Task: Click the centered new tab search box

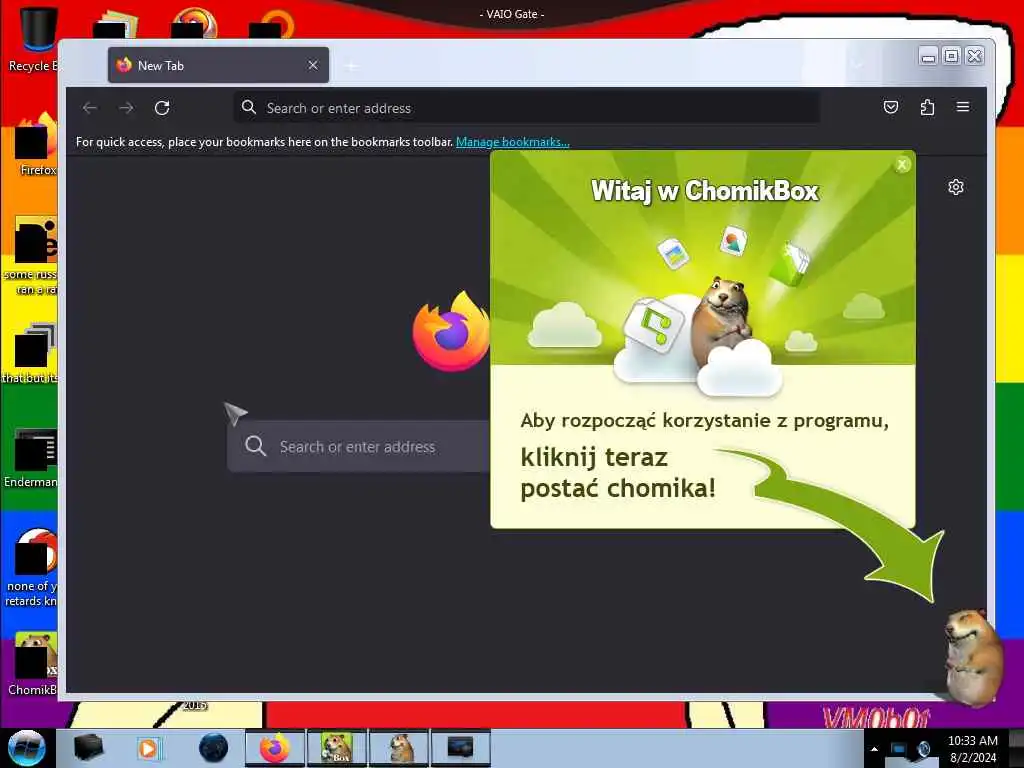Action: (359, 447)
